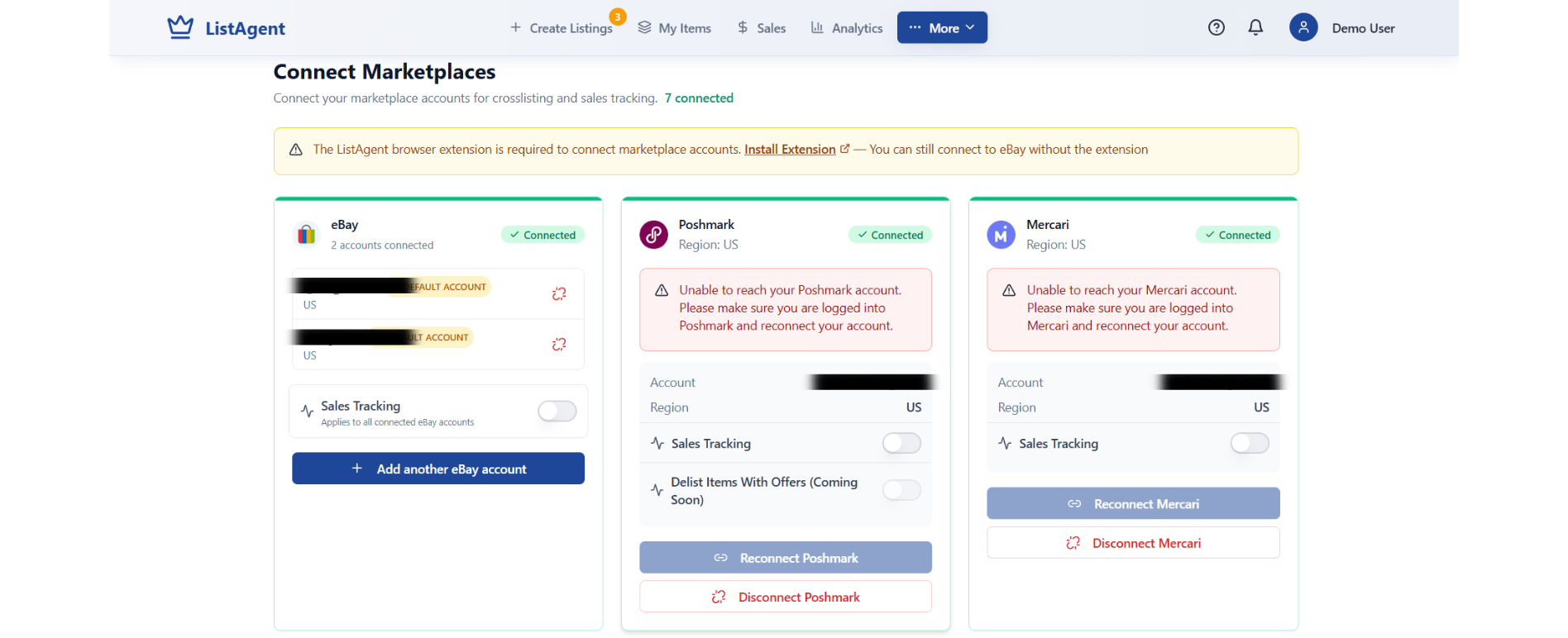
Task: Click 'Region: US' under Mercari title
Action: 1055,245
